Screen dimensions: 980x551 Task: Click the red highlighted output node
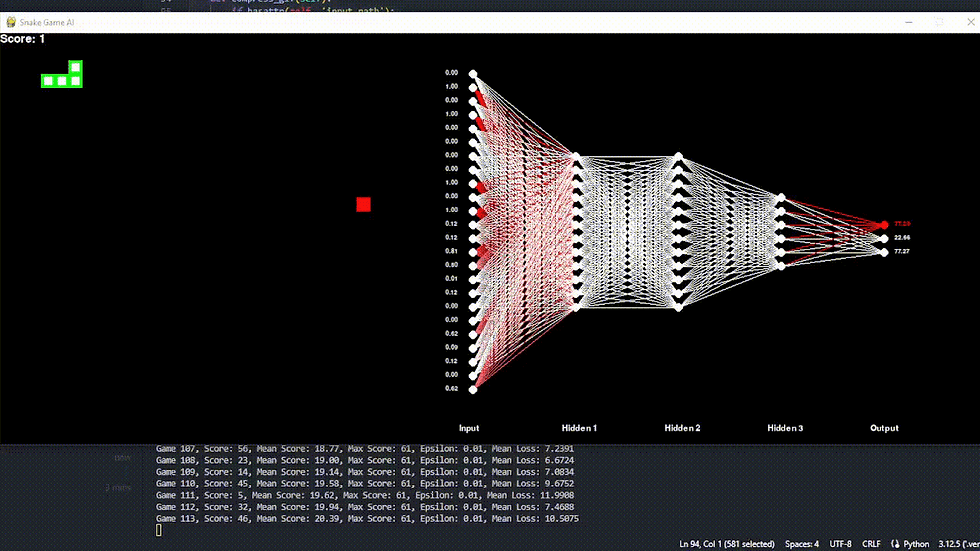884,225
